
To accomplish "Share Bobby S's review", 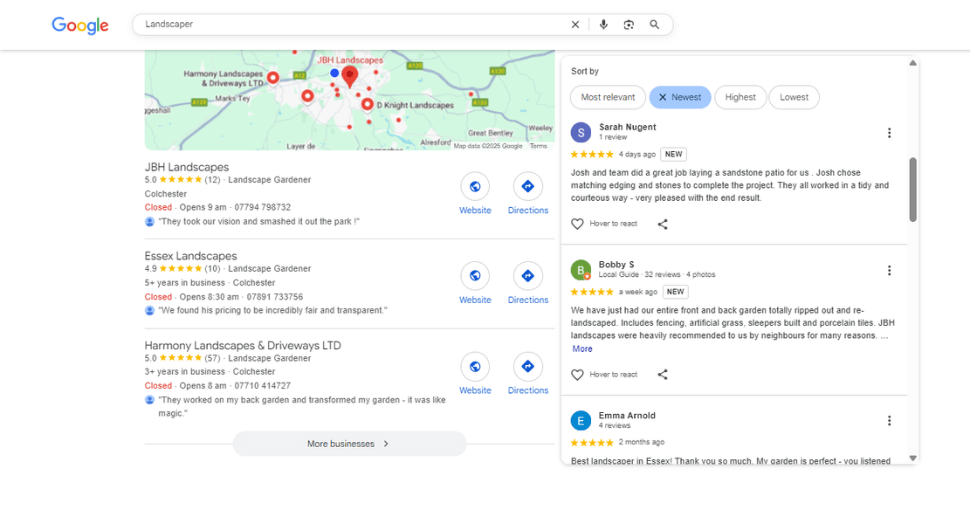I will point(663,375).
